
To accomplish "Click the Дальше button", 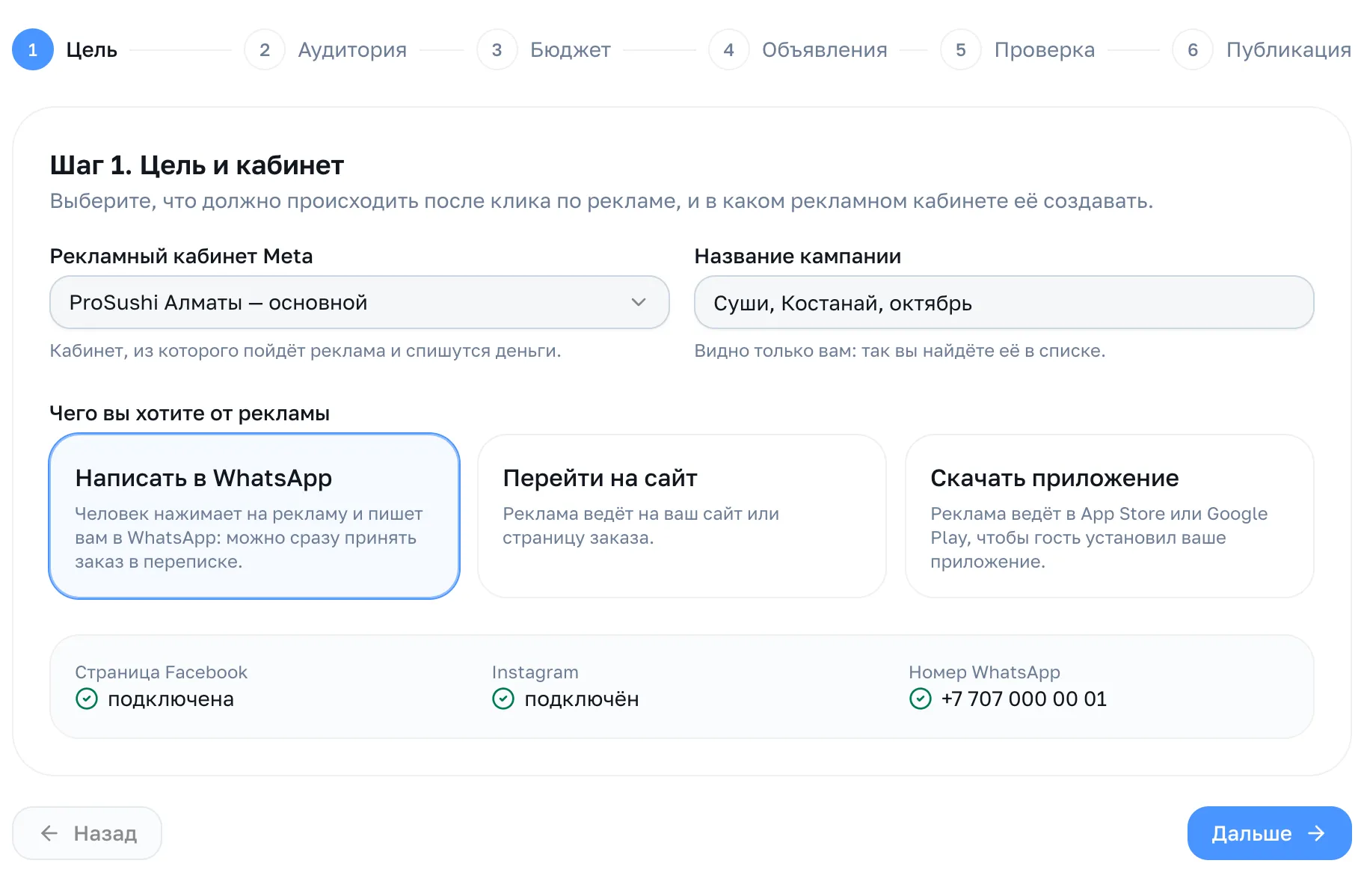I will pyautogui.click(x=1270, y=833).
